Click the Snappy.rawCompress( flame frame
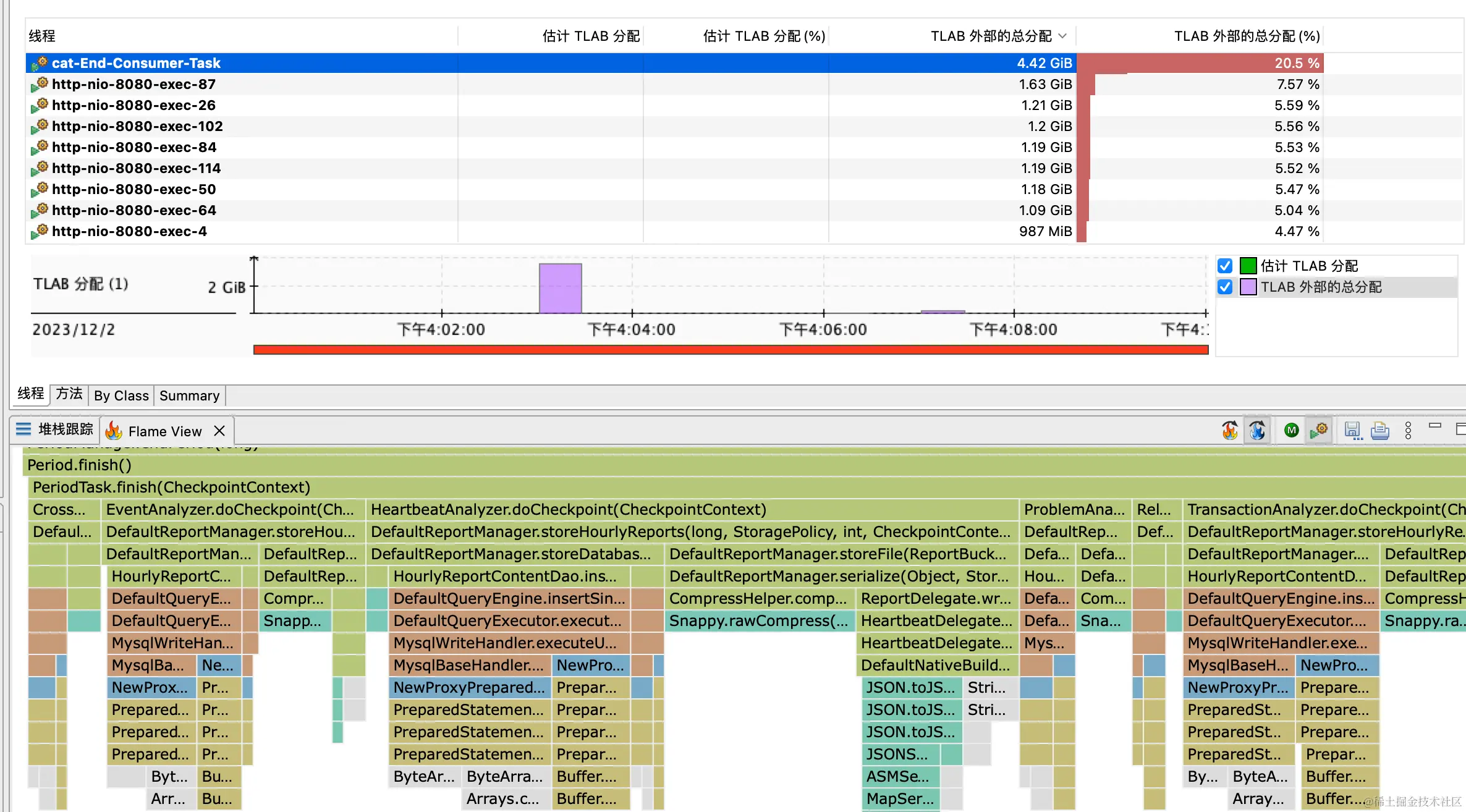 [760, 620]
